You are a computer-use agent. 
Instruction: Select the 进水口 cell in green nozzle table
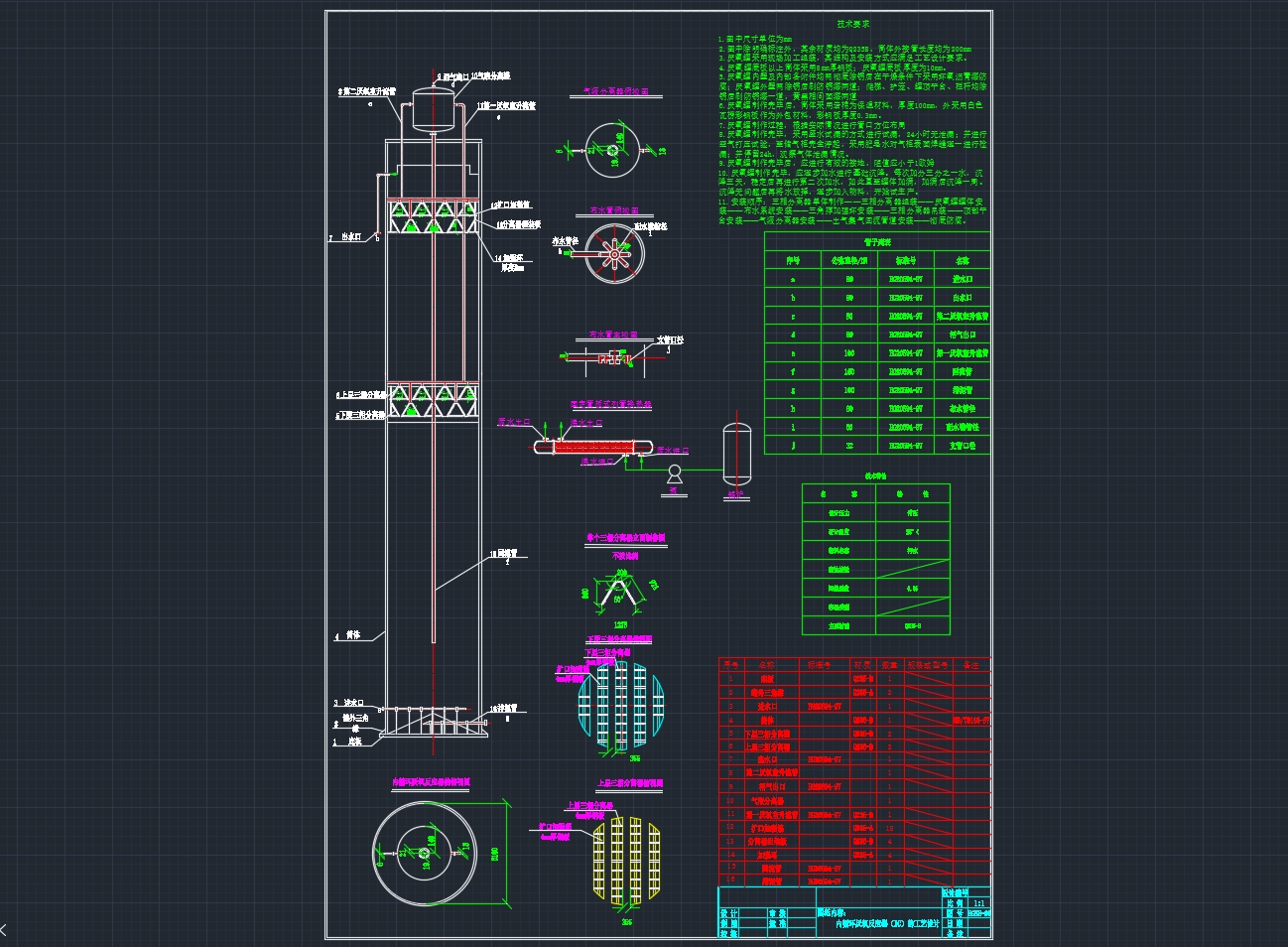point(963,279)
